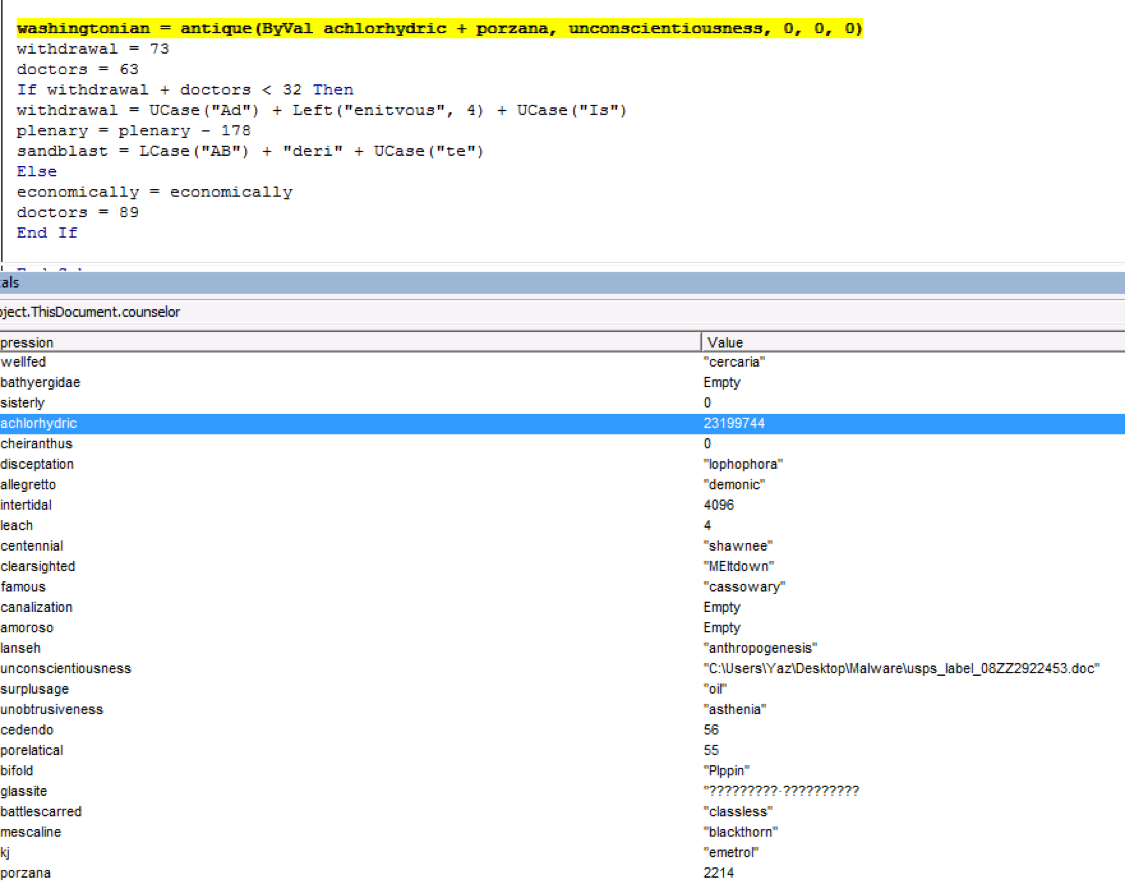Click the Value column header
This screenshot has width=1125, height=884.
pyautogui.click(x=913, y=342)
